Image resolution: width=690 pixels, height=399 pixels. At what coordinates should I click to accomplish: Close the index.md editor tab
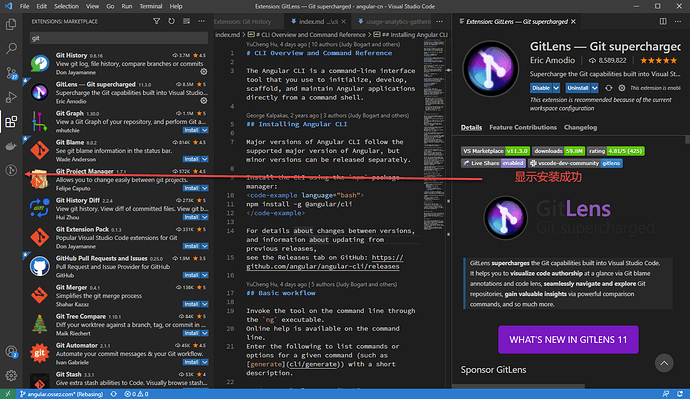pos(344,21)
